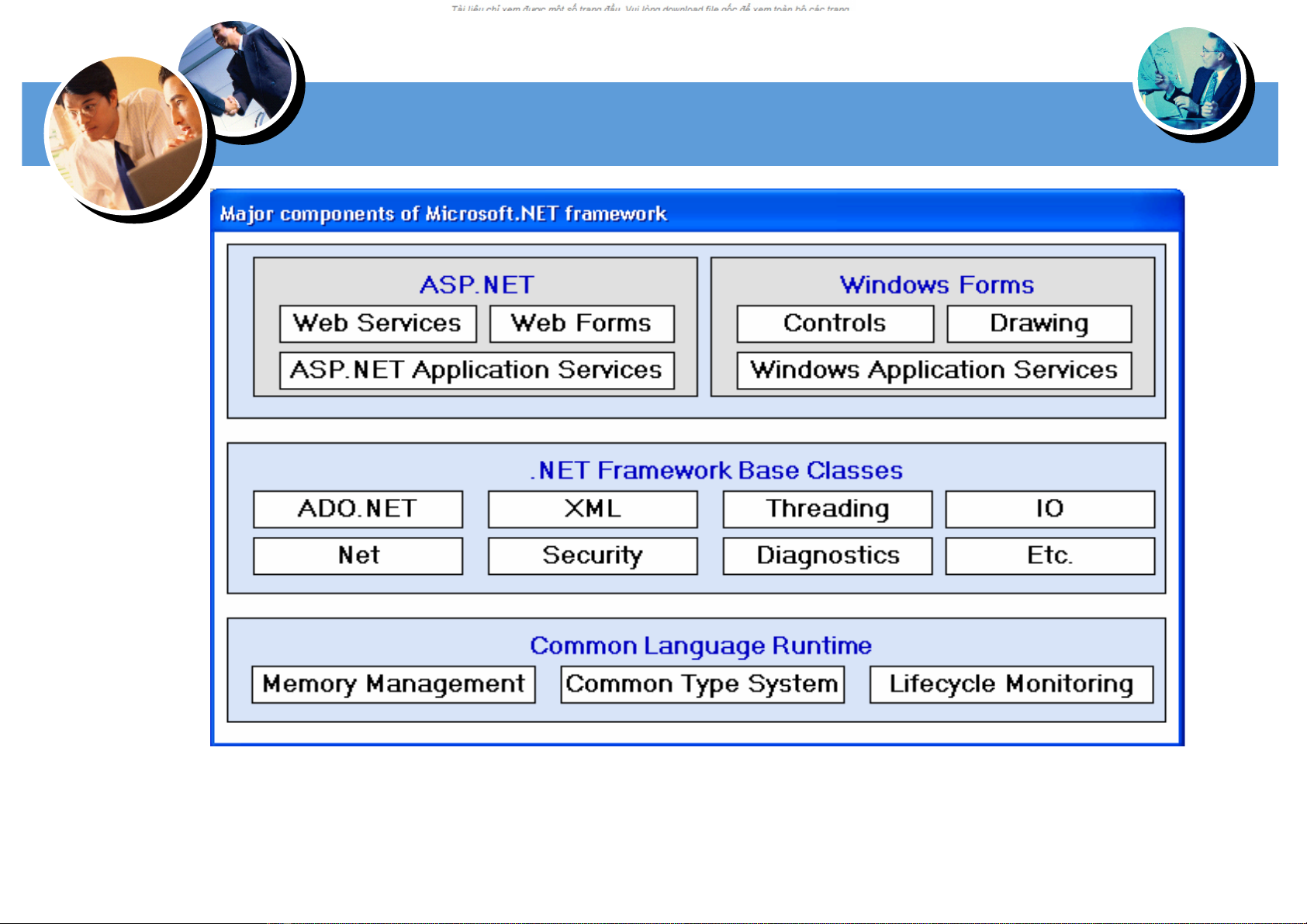This screenshot has height=924, width=1307.
Task: Click the Controls box under Windows Forms
Action: (835, 324)
